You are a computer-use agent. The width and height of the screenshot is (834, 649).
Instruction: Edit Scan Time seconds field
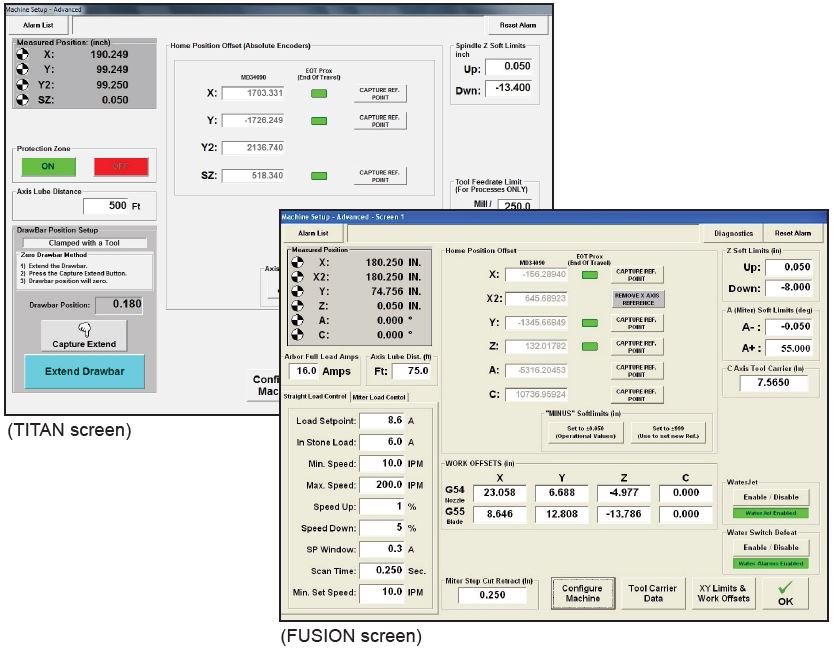[382, 571]
